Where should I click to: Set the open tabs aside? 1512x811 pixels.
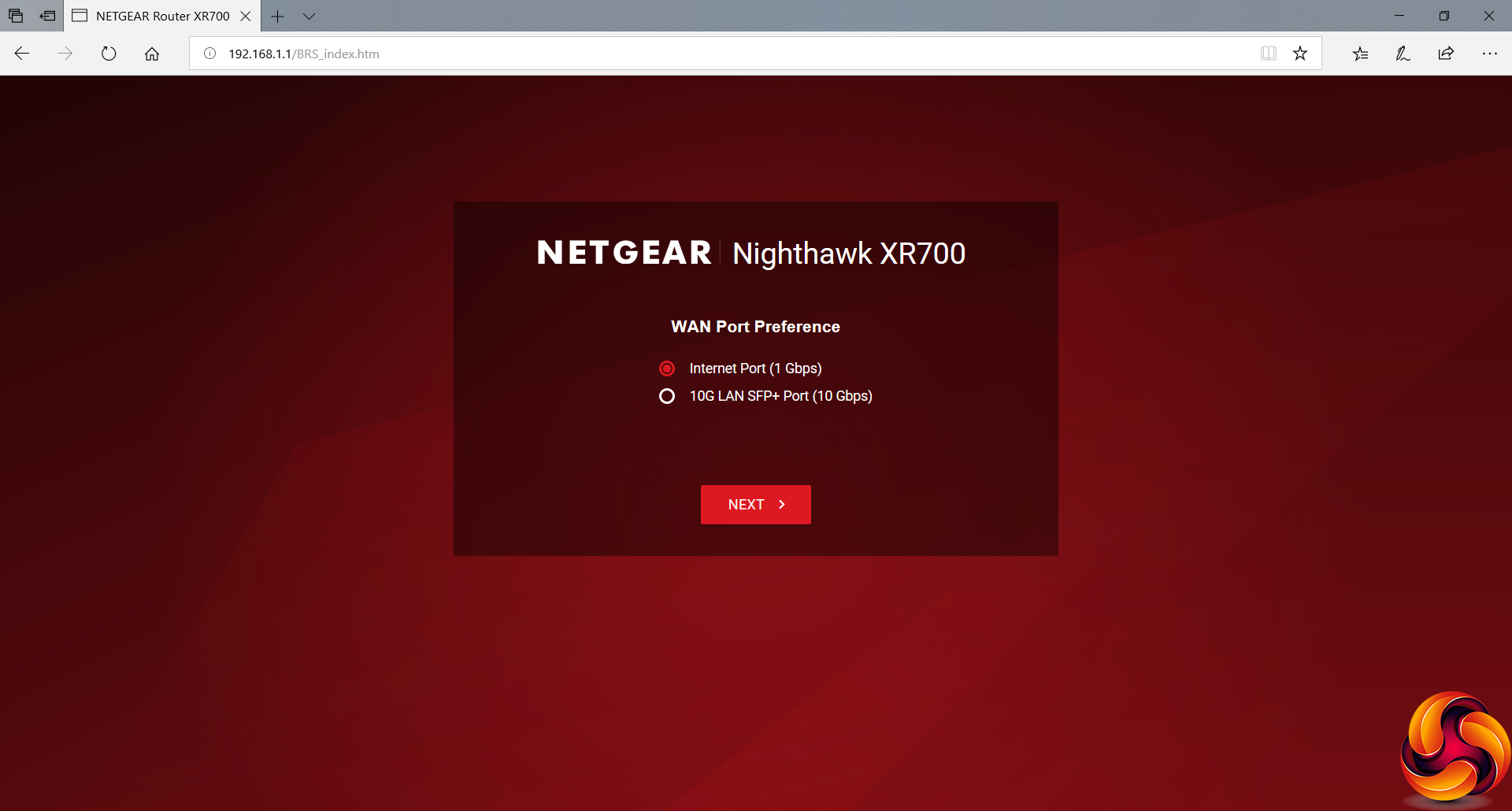48,16
